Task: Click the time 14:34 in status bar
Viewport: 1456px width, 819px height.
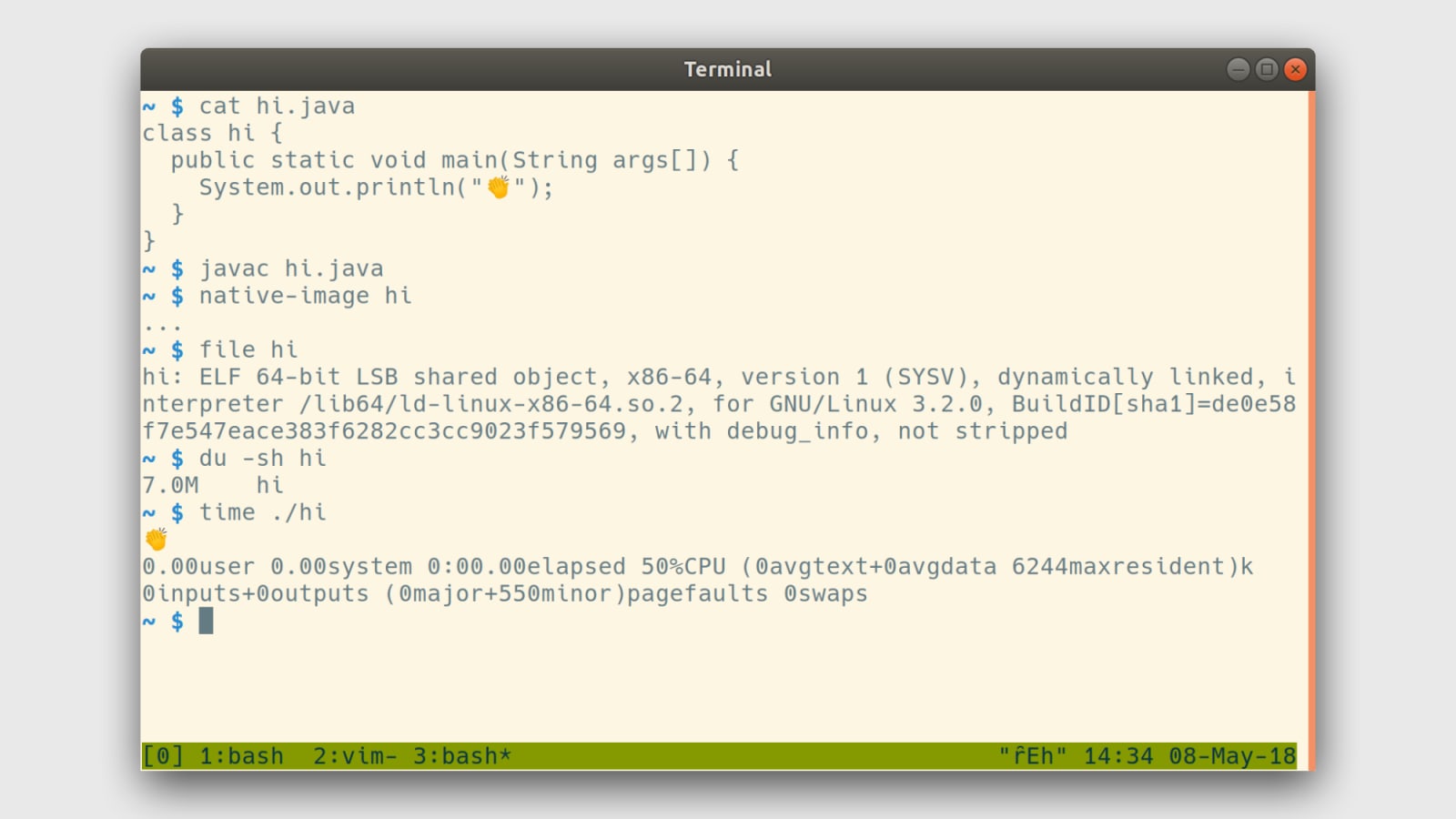Action: (1118, 756)
